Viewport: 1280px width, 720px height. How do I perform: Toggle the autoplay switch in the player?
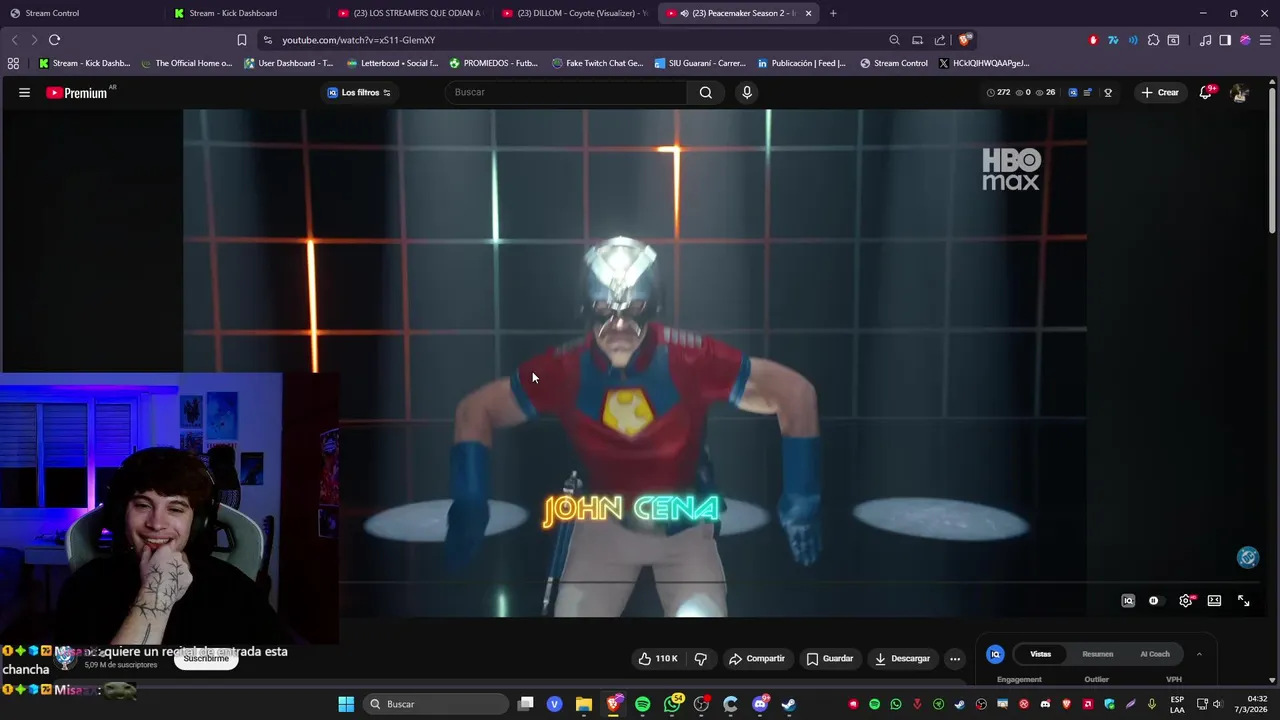[1155, 601]
